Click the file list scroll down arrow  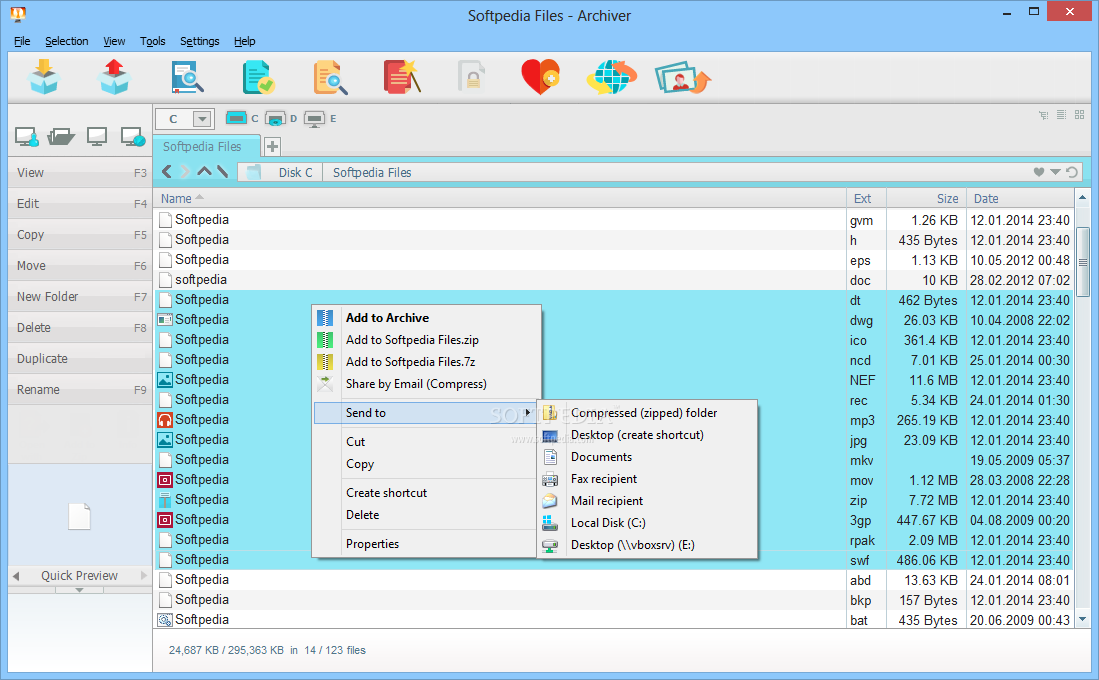[x=1083, y=619]
